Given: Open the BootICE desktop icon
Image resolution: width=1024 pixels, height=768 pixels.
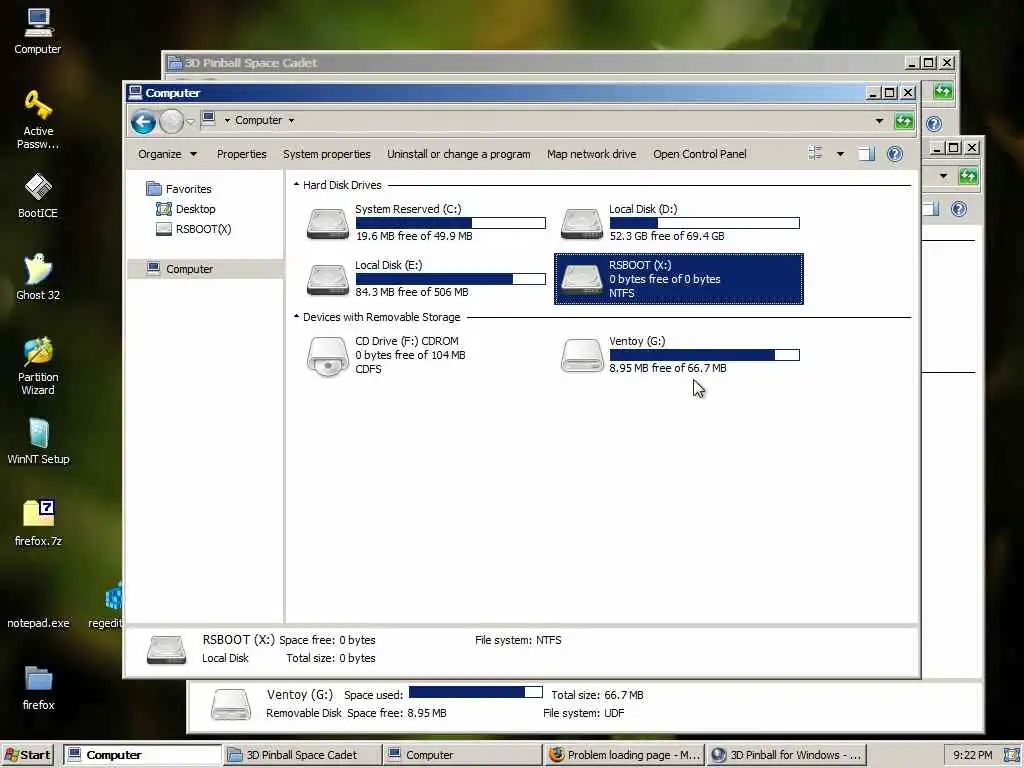Looking at the screenshot, I should (38, 195).
